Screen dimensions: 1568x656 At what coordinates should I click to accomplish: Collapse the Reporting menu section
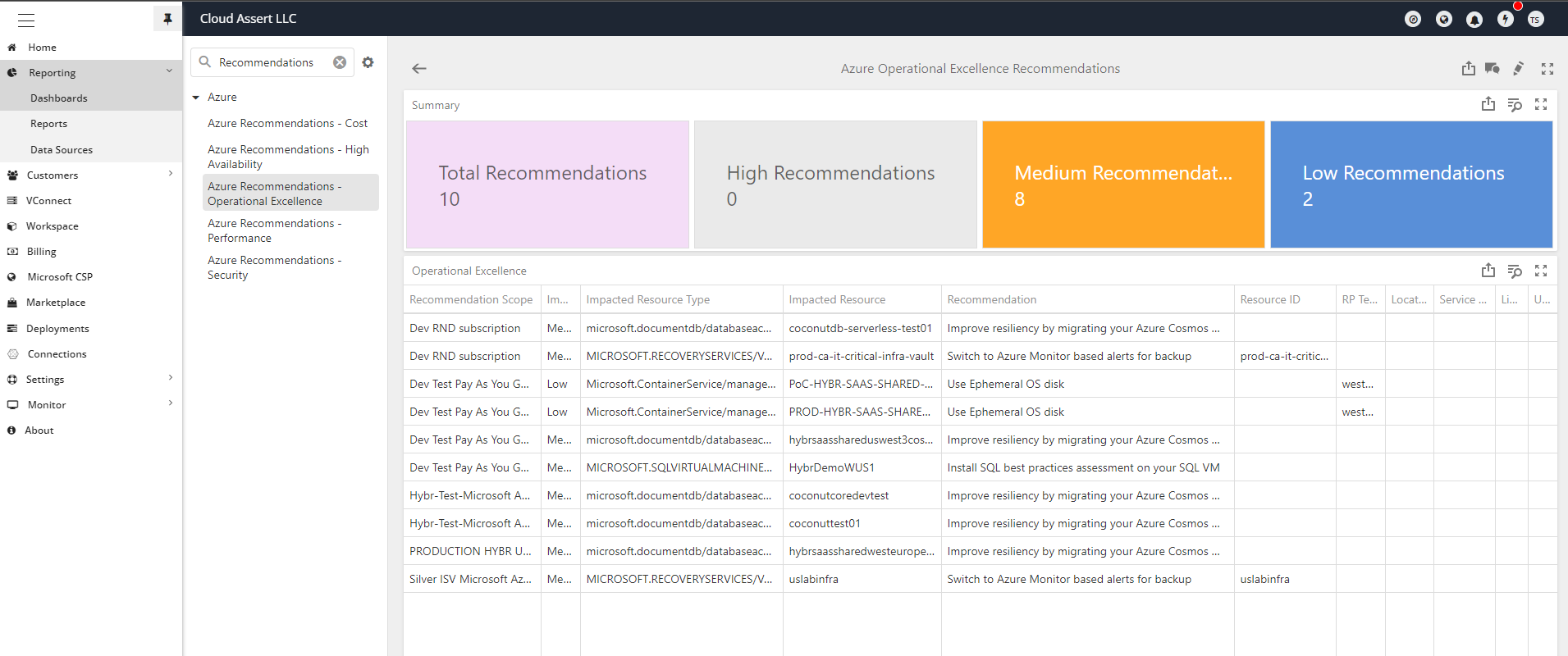[169, 71]
